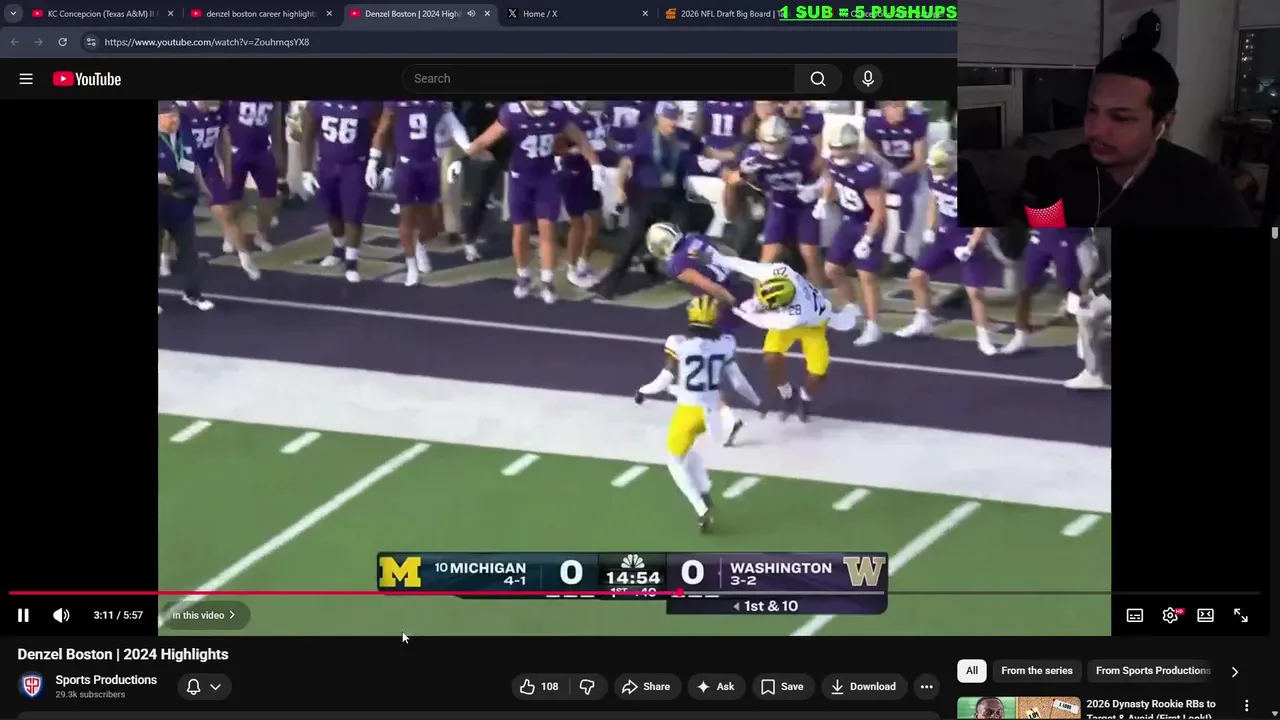Screen dimensions: 1280x720
Task: Click the Sports Productions channel avatar
Action: (32, 686)
